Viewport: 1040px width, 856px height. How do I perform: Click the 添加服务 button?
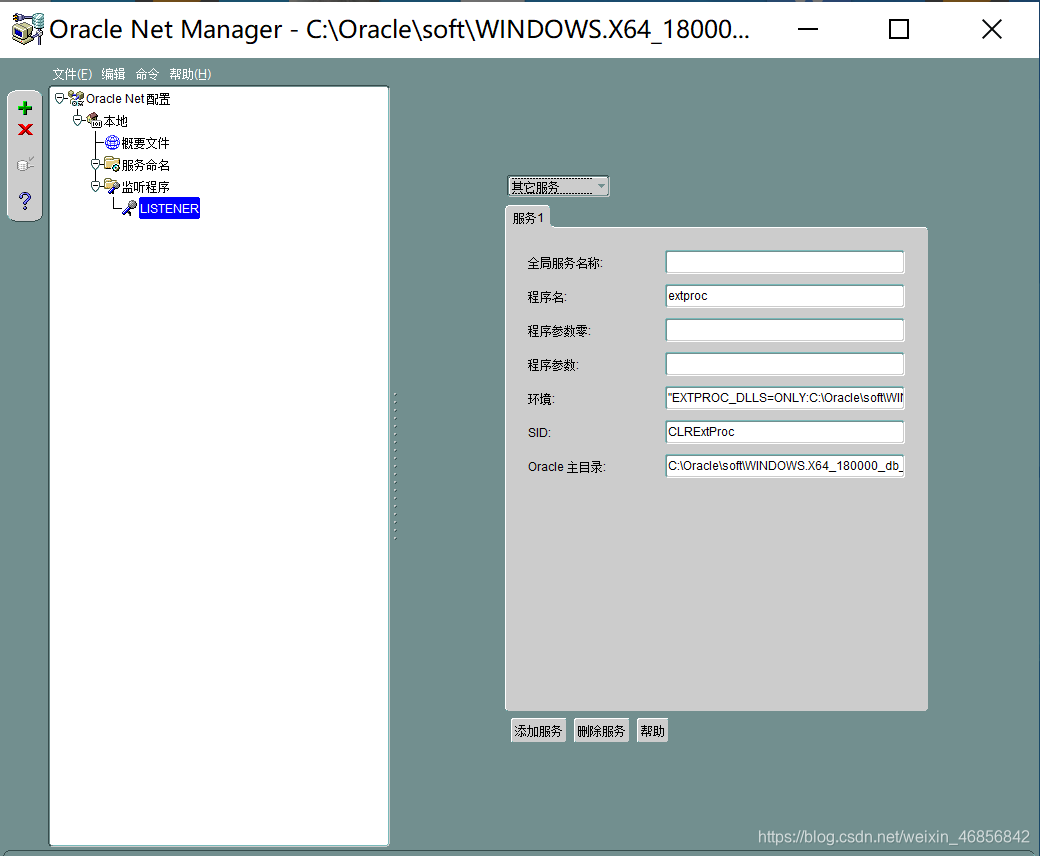coord(538,731)
